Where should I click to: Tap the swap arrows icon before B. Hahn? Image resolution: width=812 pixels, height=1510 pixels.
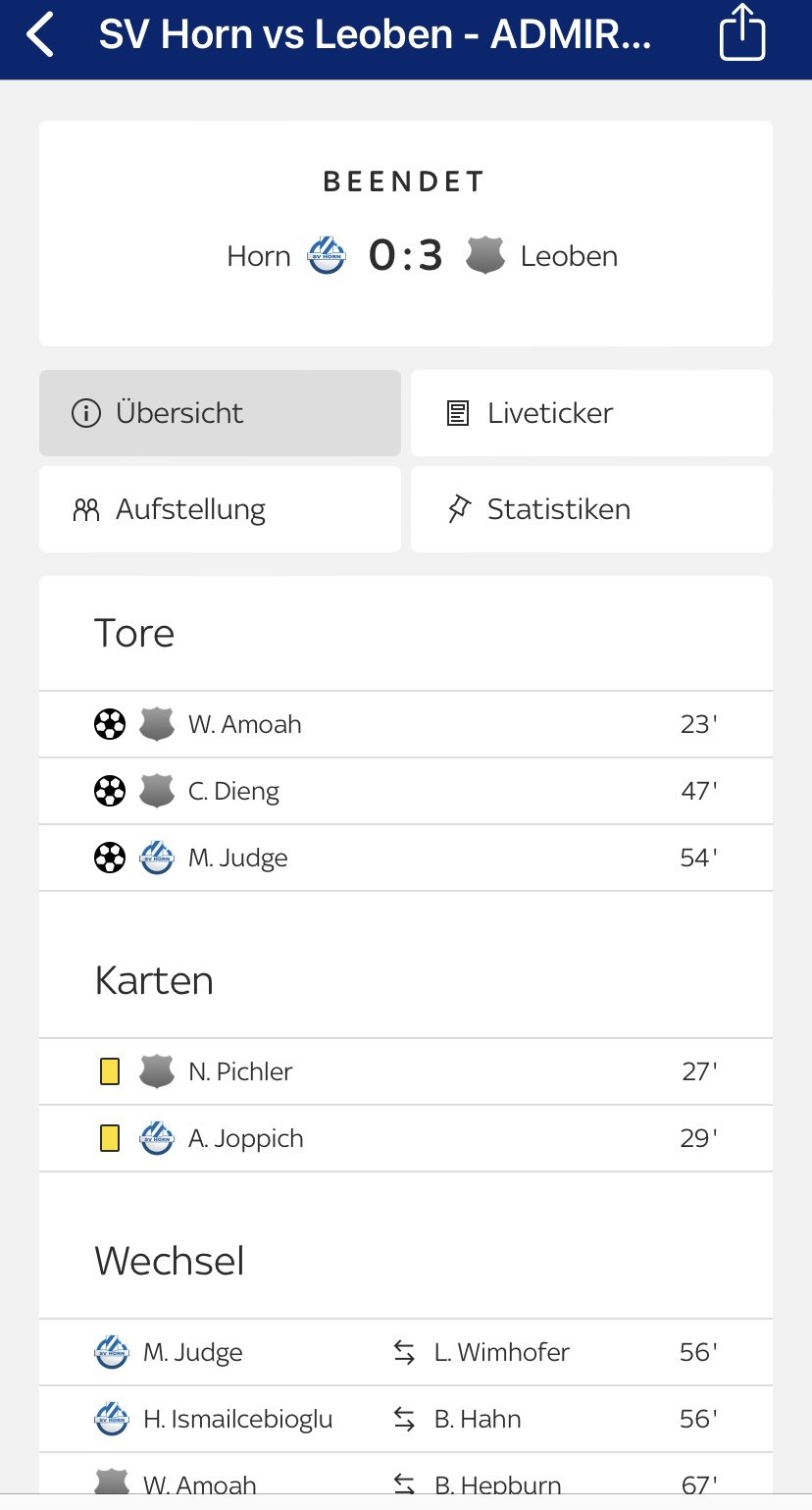404,1419
